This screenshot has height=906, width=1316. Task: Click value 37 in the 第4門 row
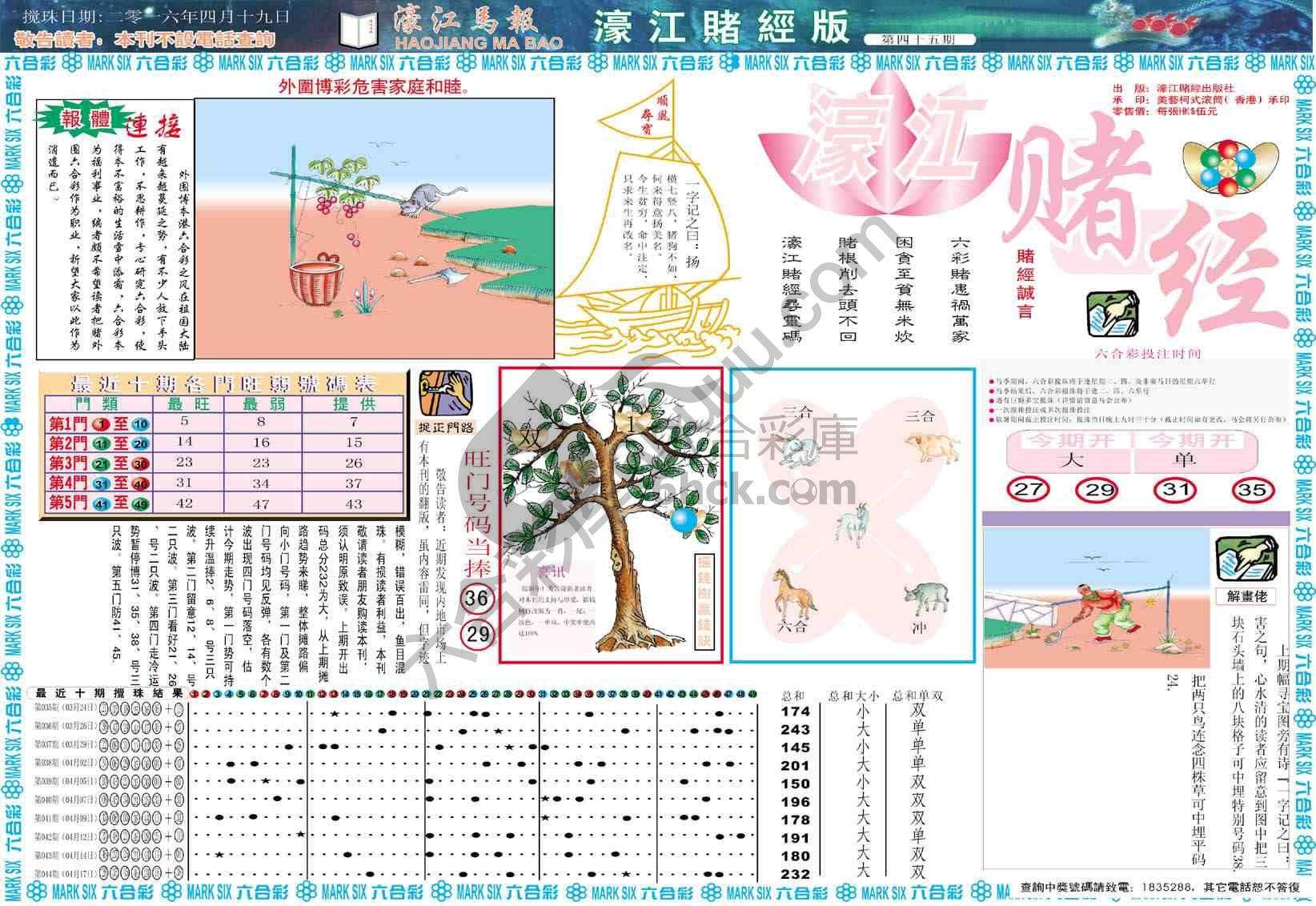354,483
